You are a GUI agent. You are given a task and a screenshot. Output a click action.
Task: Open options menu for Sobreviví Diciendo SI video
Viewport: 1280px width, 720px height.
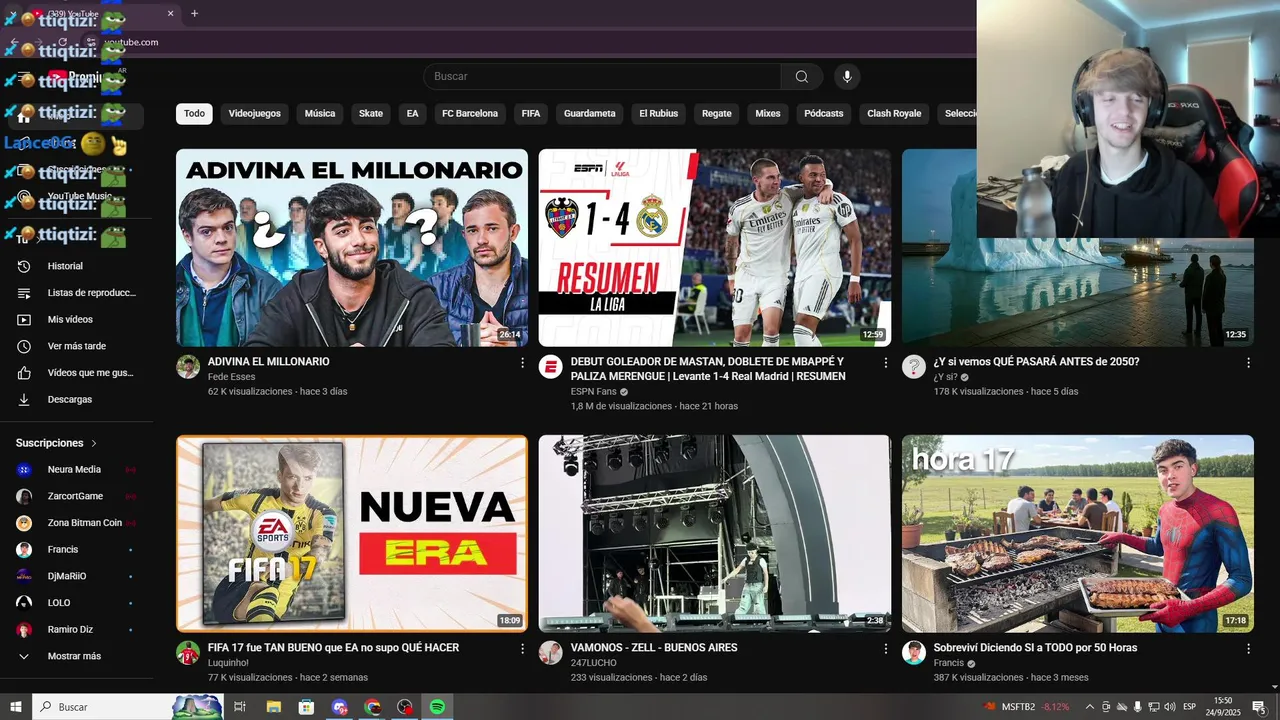(x=1248, y=649)
